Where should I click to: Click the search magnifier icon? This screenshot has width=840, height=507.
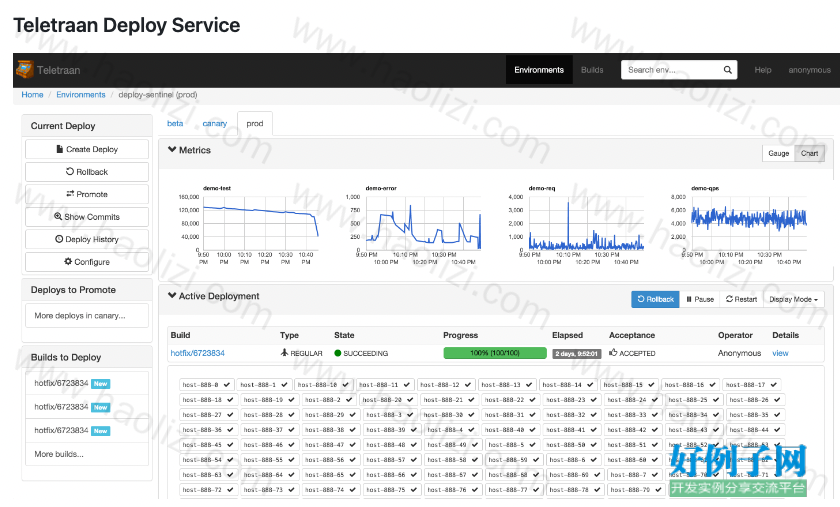[728, 70]
